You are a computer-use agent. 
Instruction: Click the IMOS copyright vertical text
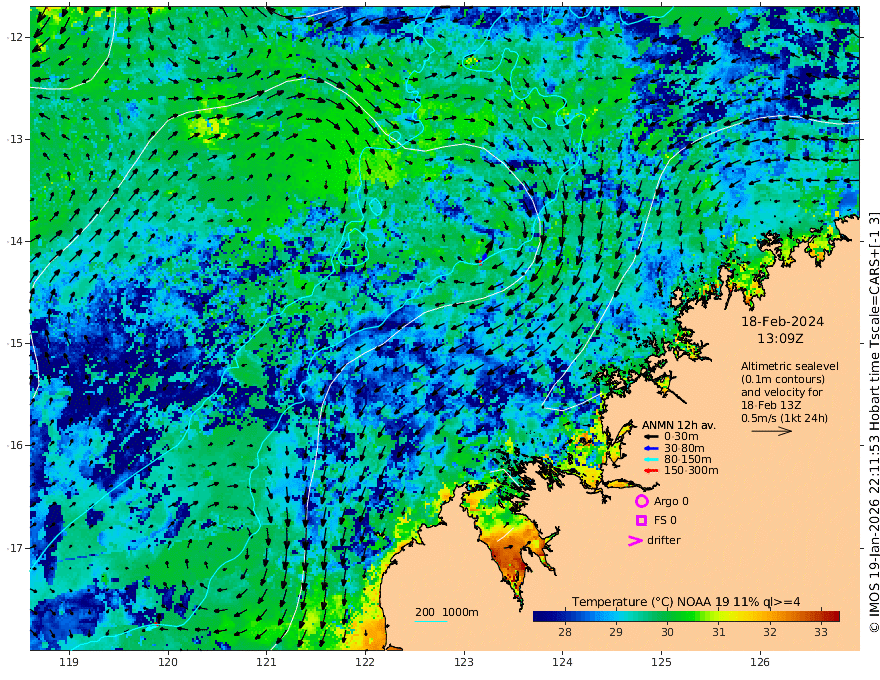874,422
